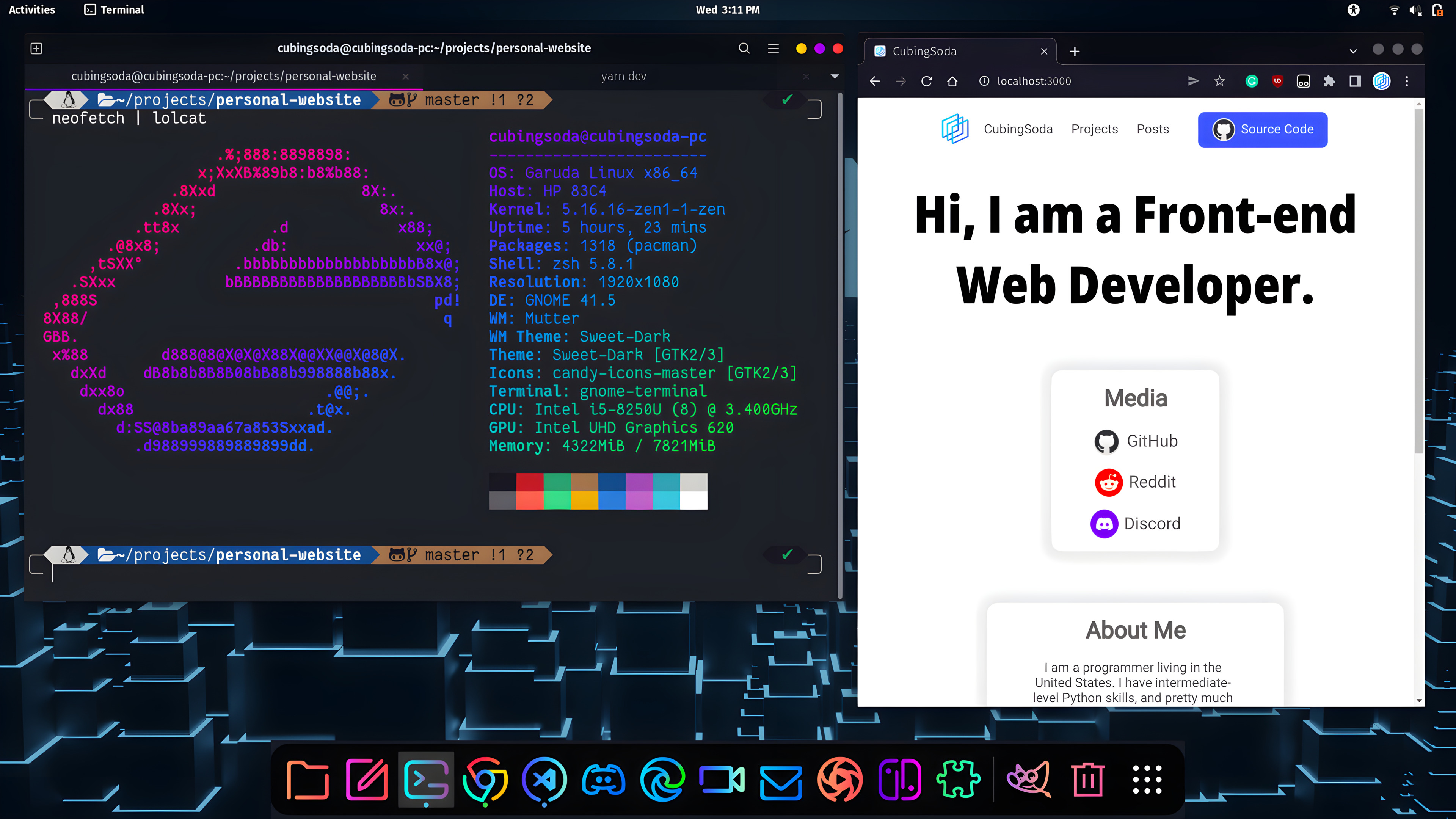Click the 'neofetch | lolcat' command text

[x=129, y=118]
